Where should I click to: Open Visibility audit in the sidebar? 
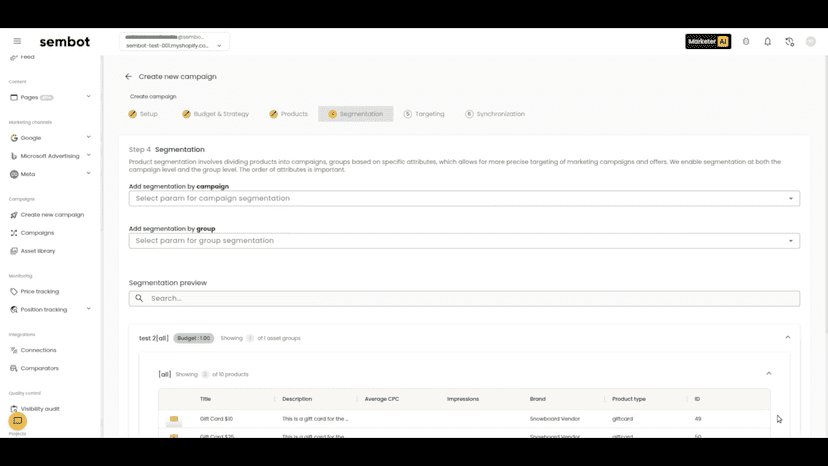point(40,408)
